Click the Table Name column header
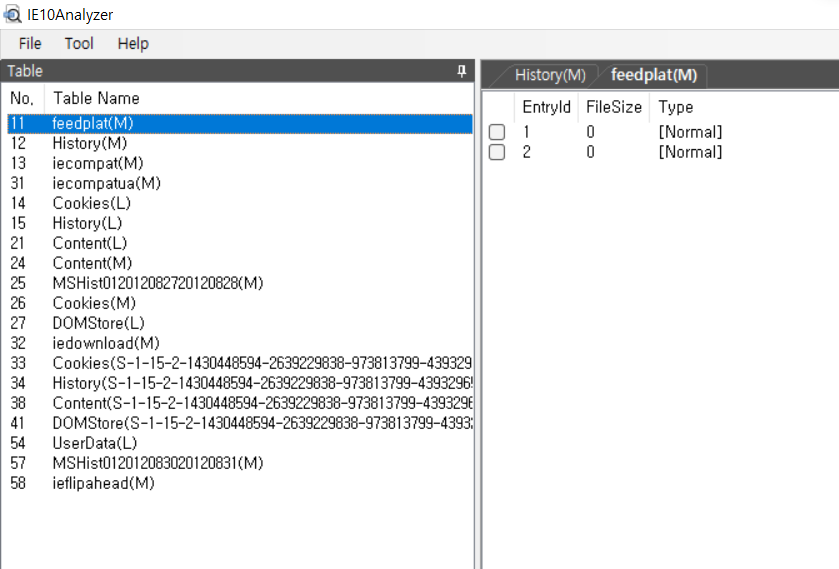Viewport: 839px width, 569px height. (96, 98)
